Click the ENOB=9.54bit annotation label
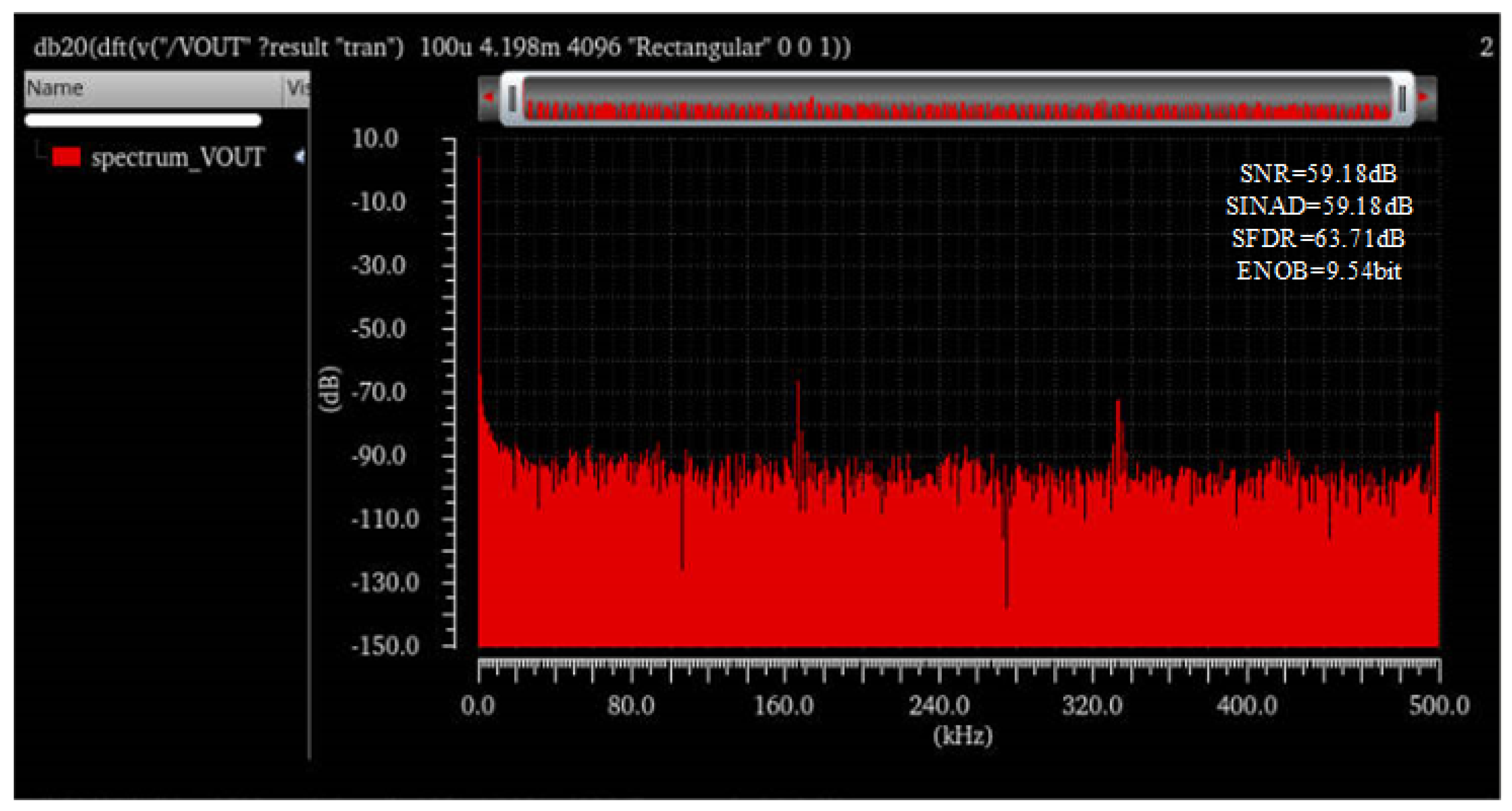The image size is (1512, 811). [1318, 271]
